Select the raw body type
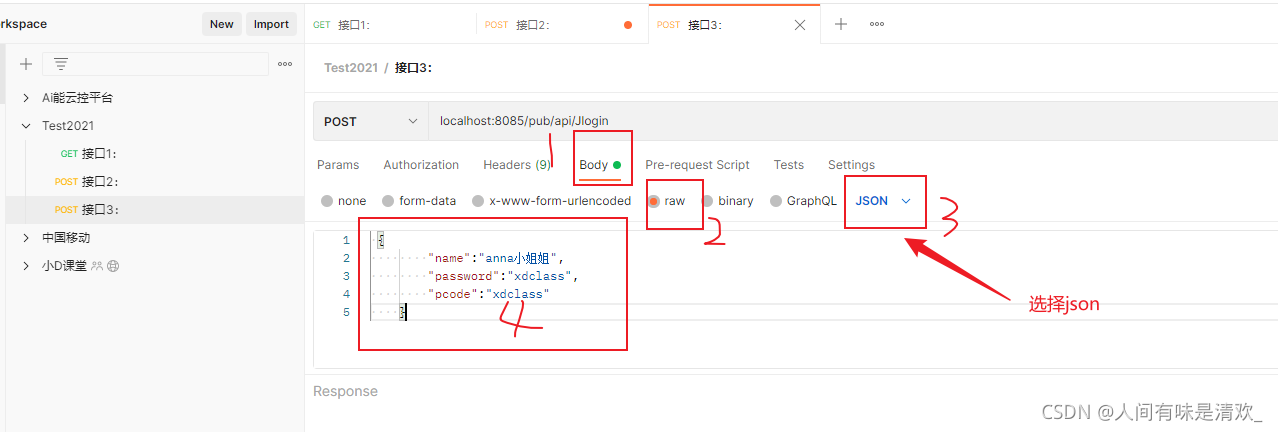Screen dimensions: 1278x432 [x=666, y=201]
